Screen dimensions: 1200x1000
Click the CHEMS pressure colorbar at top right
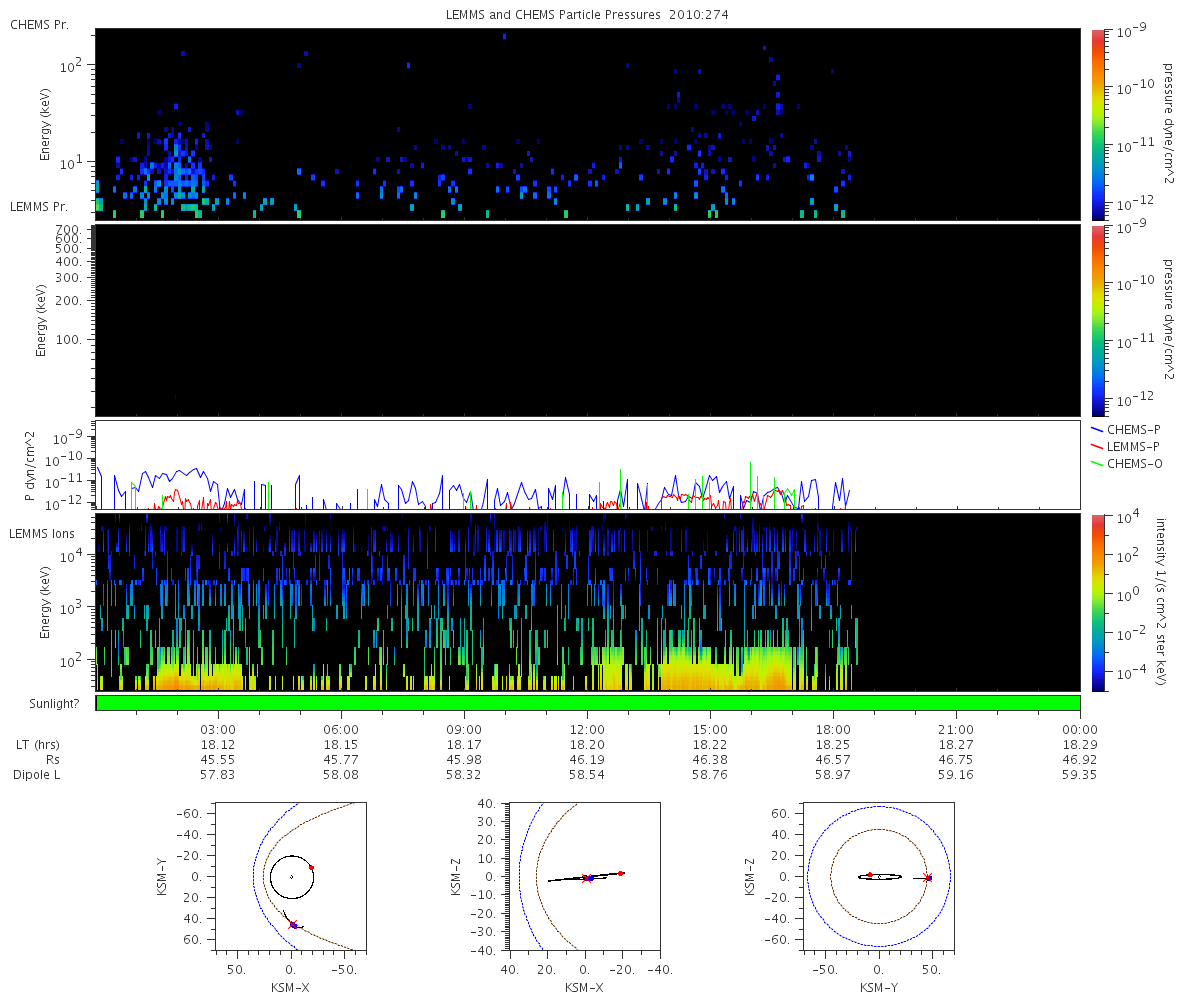[1098, 124]
